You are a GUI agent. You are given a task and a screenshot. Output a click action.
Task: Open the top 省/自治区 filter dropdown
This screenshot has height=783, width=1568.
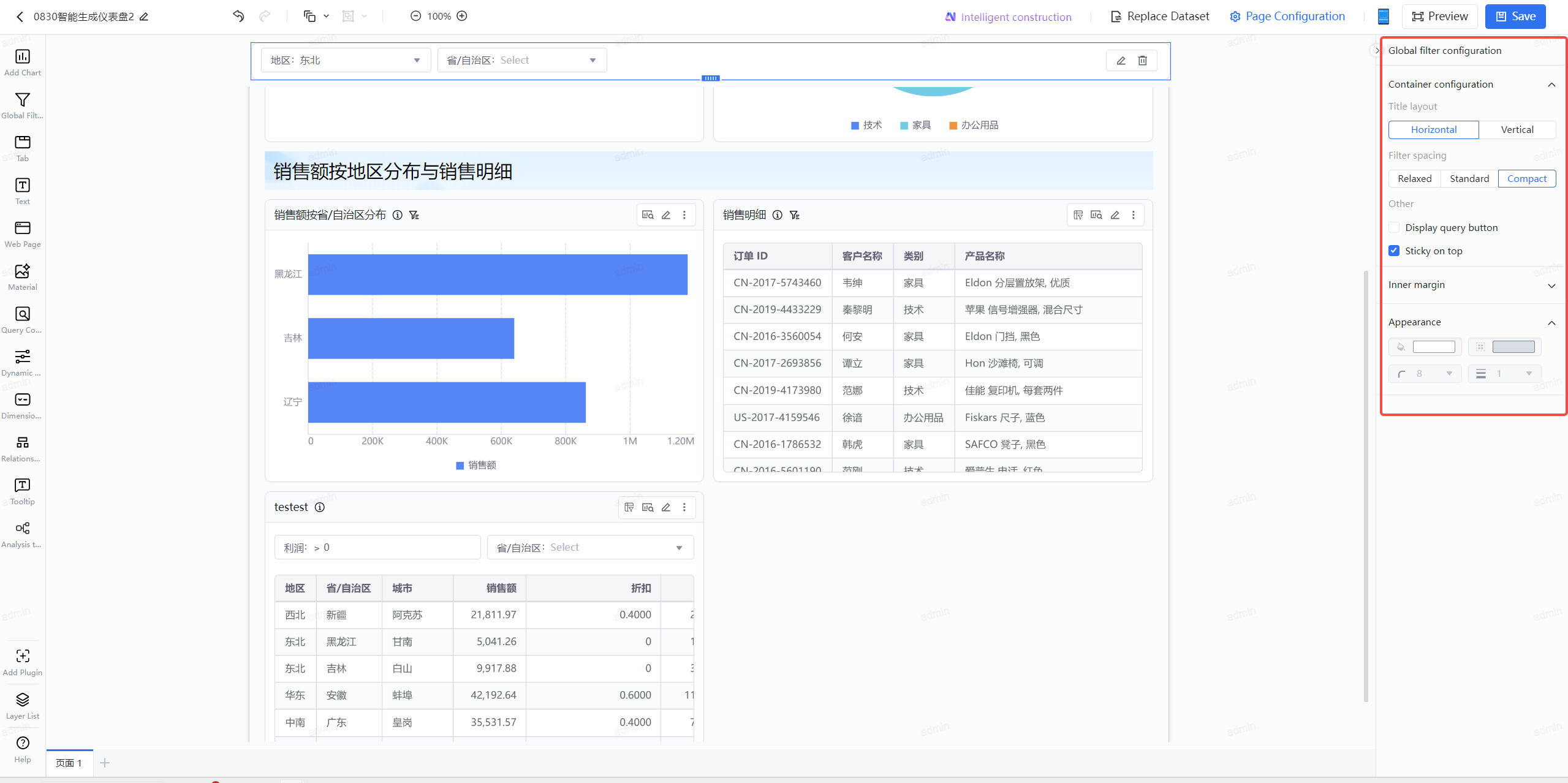click(x=521, y=60)
